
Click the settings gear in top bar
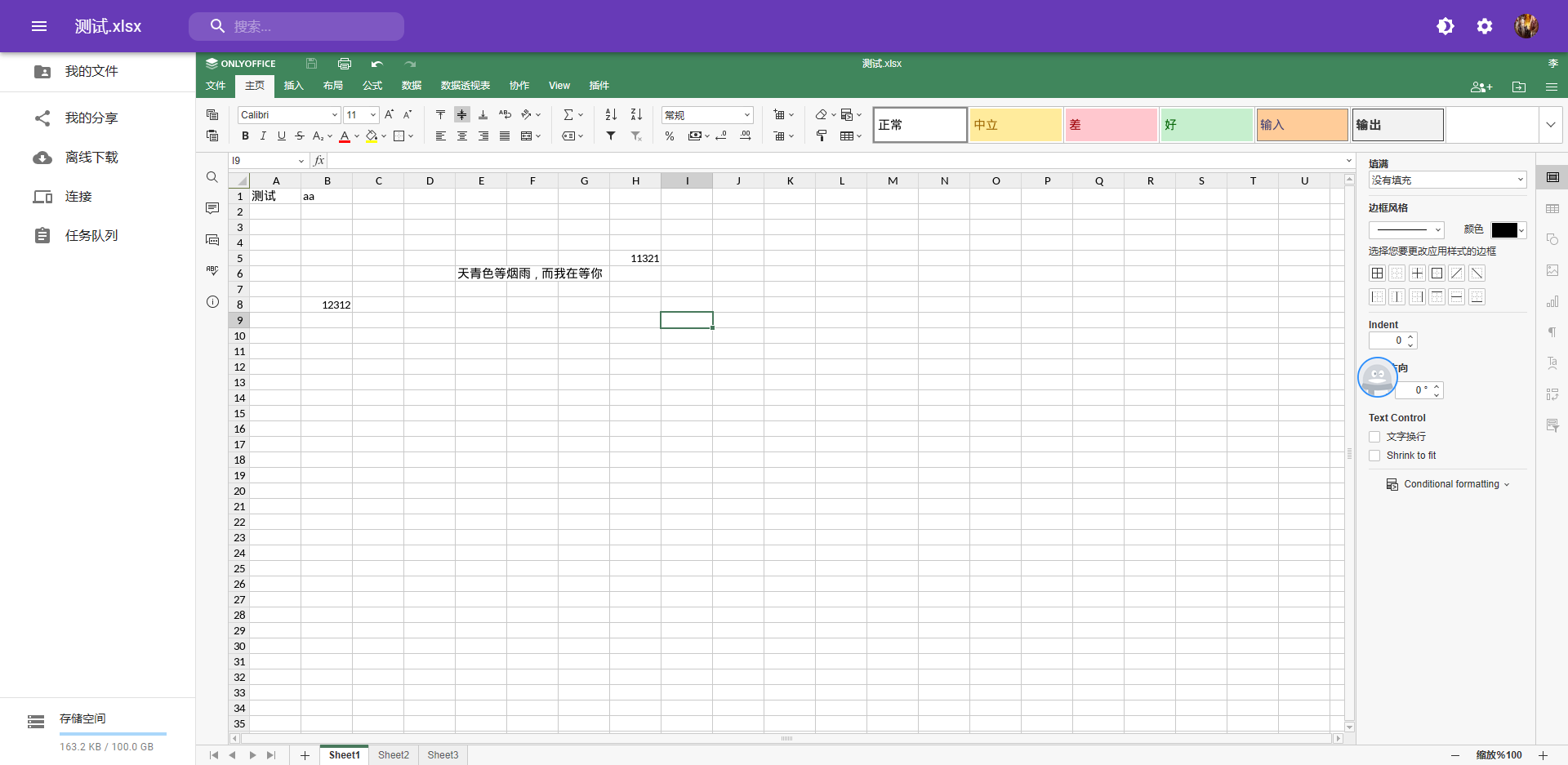pyautogui.click(x=1484, y=26)
